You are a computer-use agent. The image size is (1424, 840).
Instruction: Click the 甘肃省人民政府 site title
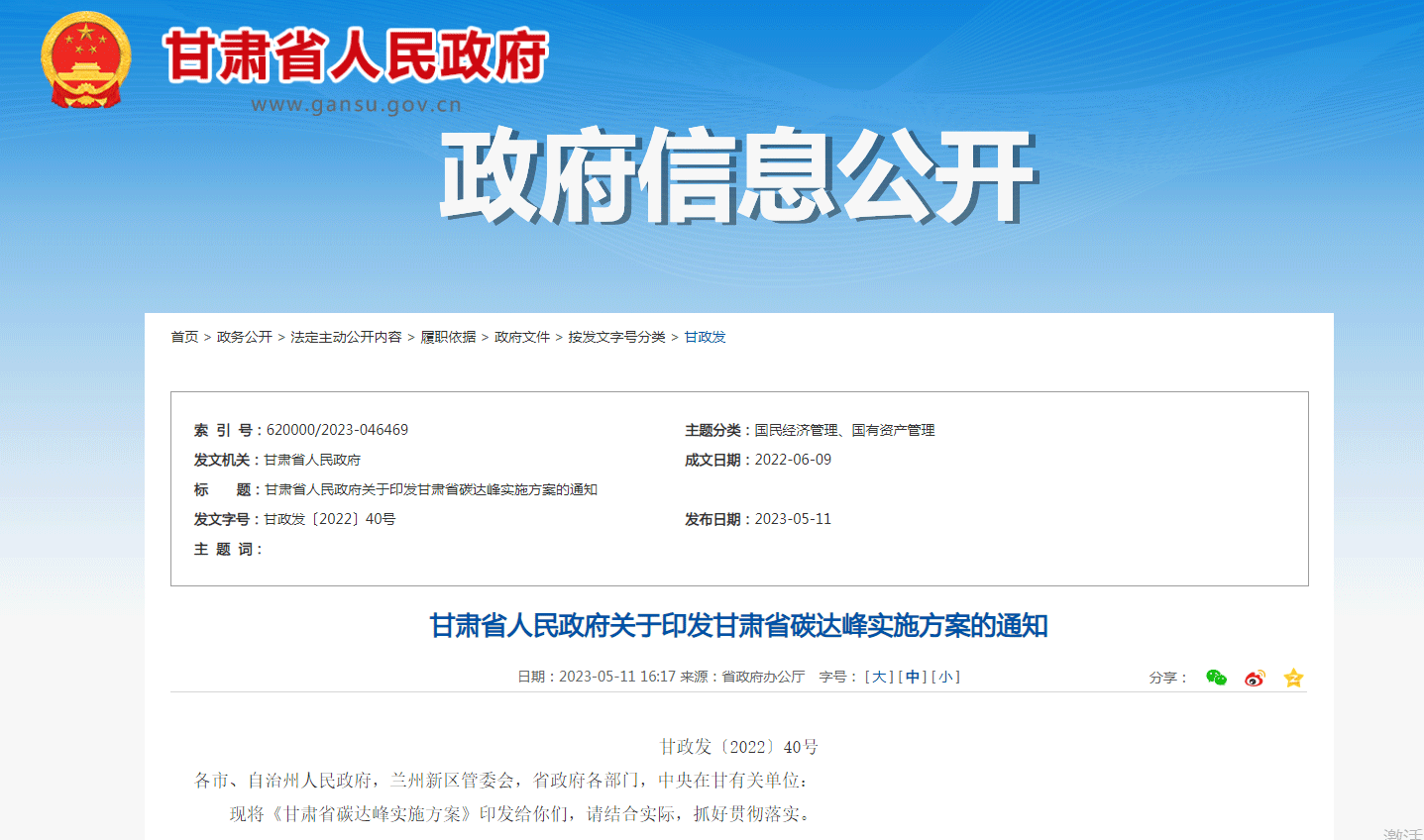point(356,55)
